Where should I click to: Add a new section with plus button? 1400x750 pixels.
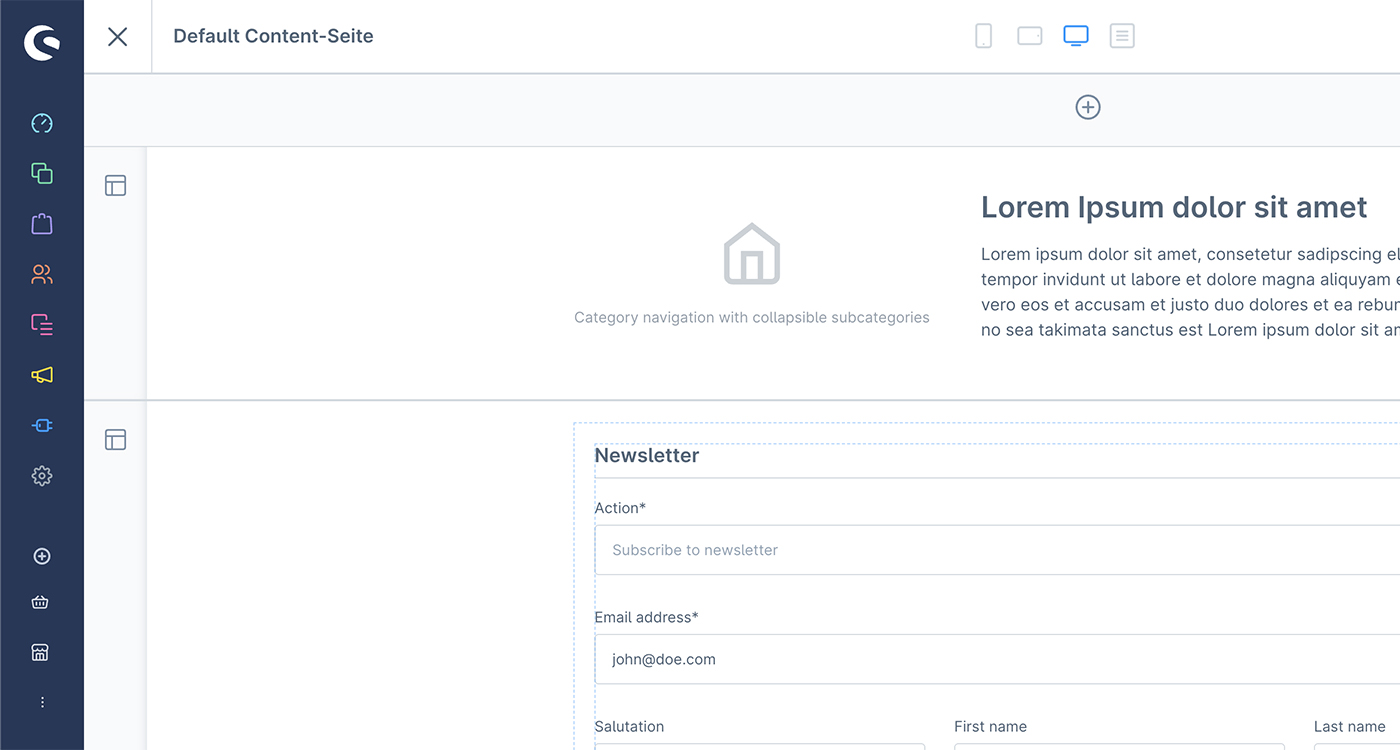(x=1088, y=107)
